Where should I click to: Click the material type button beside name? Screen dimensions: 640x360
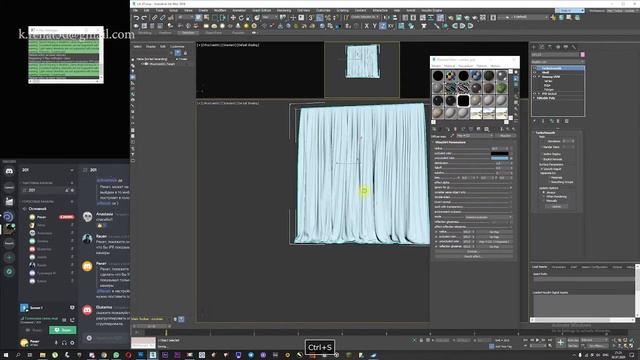click(x=505, y=136)
